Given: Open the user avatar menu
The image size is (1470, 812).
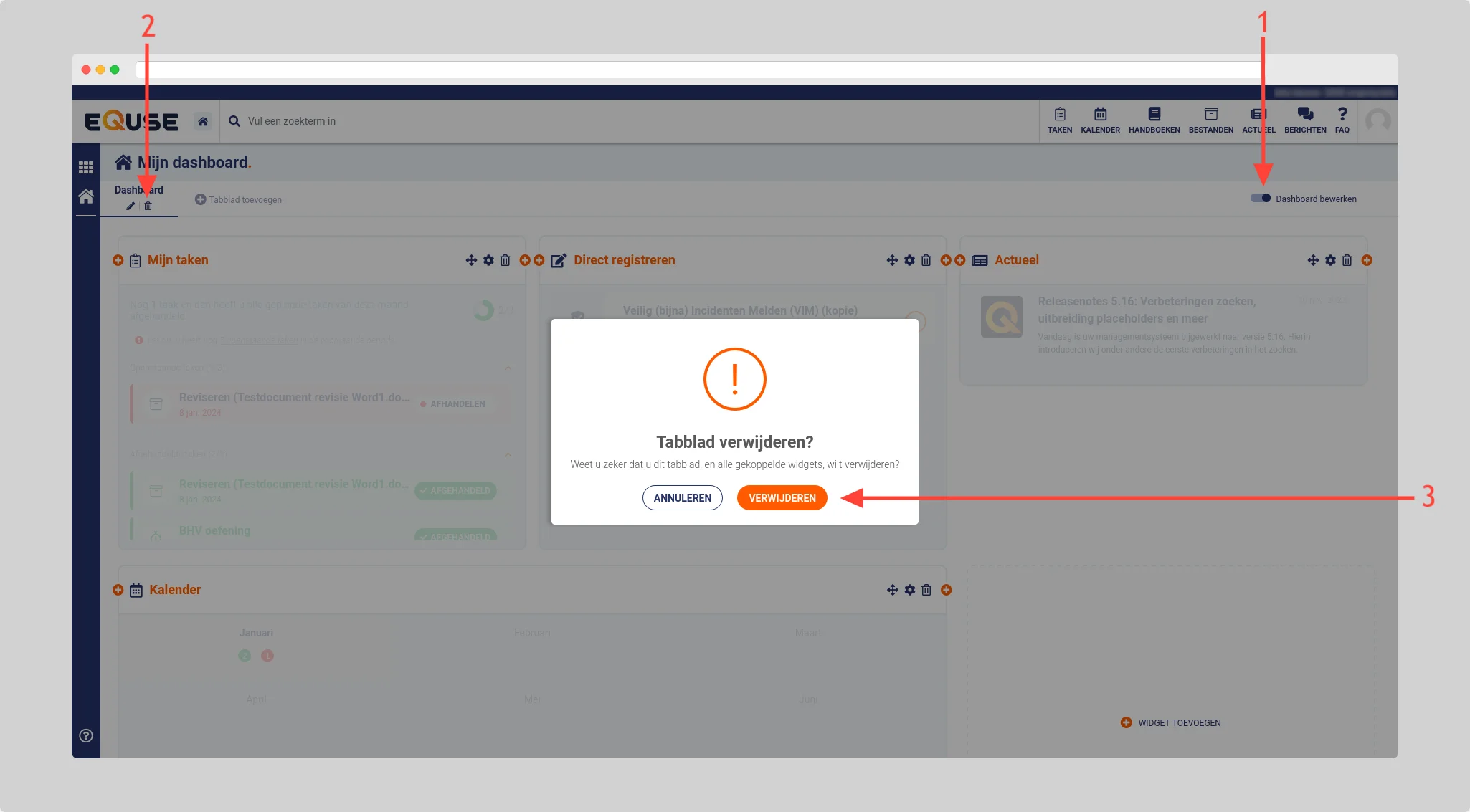Looking at the screenshot, I should 1377,120.
